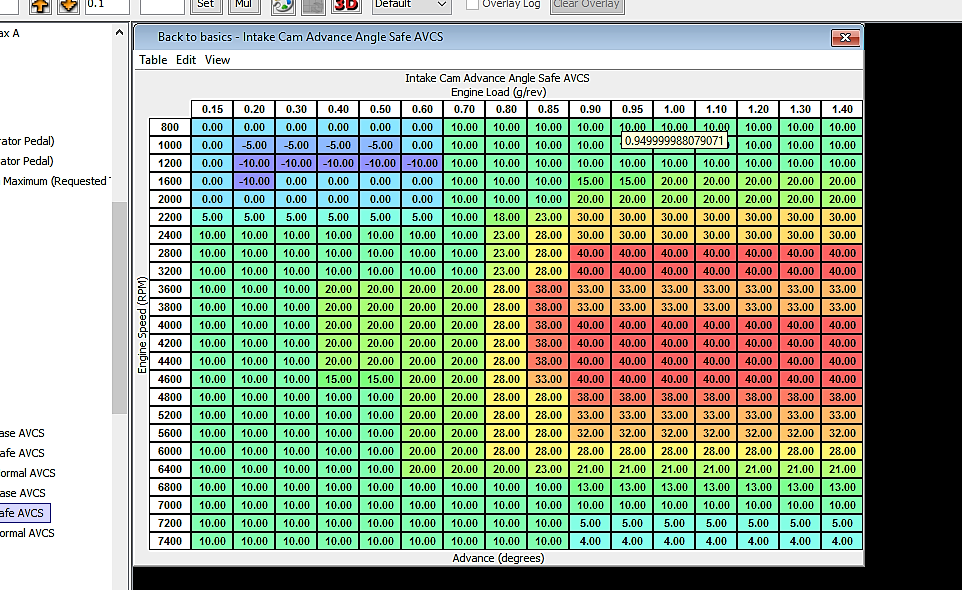Open the Default dropdown in the toolbar
This screenshot has width=962, height=590.
click(411, 4)
